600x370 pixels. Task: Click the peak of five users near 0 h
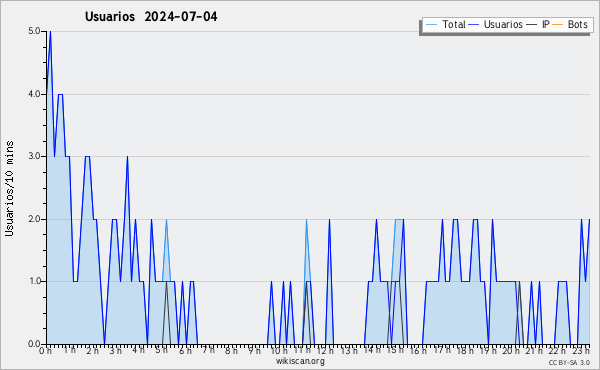tap(50, 32)
